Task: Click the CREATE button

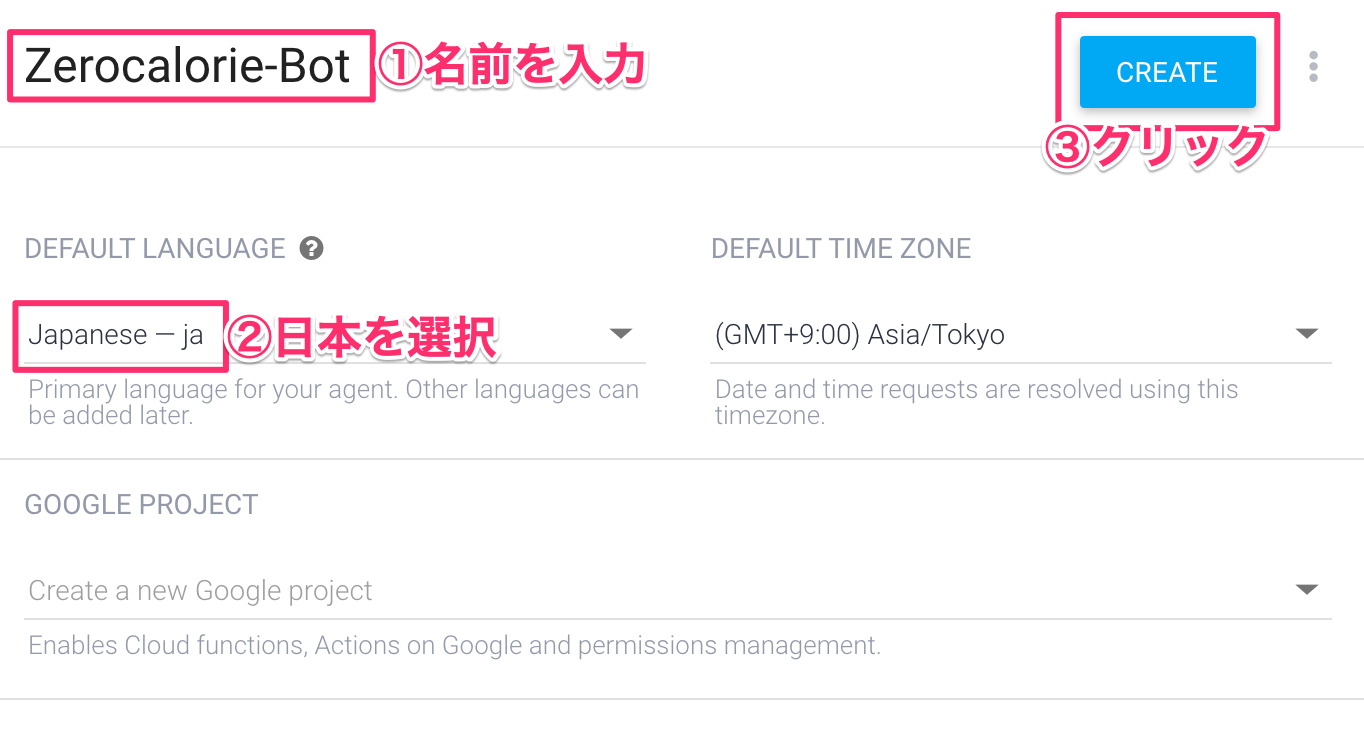Action: click(x=1167, y=72)
